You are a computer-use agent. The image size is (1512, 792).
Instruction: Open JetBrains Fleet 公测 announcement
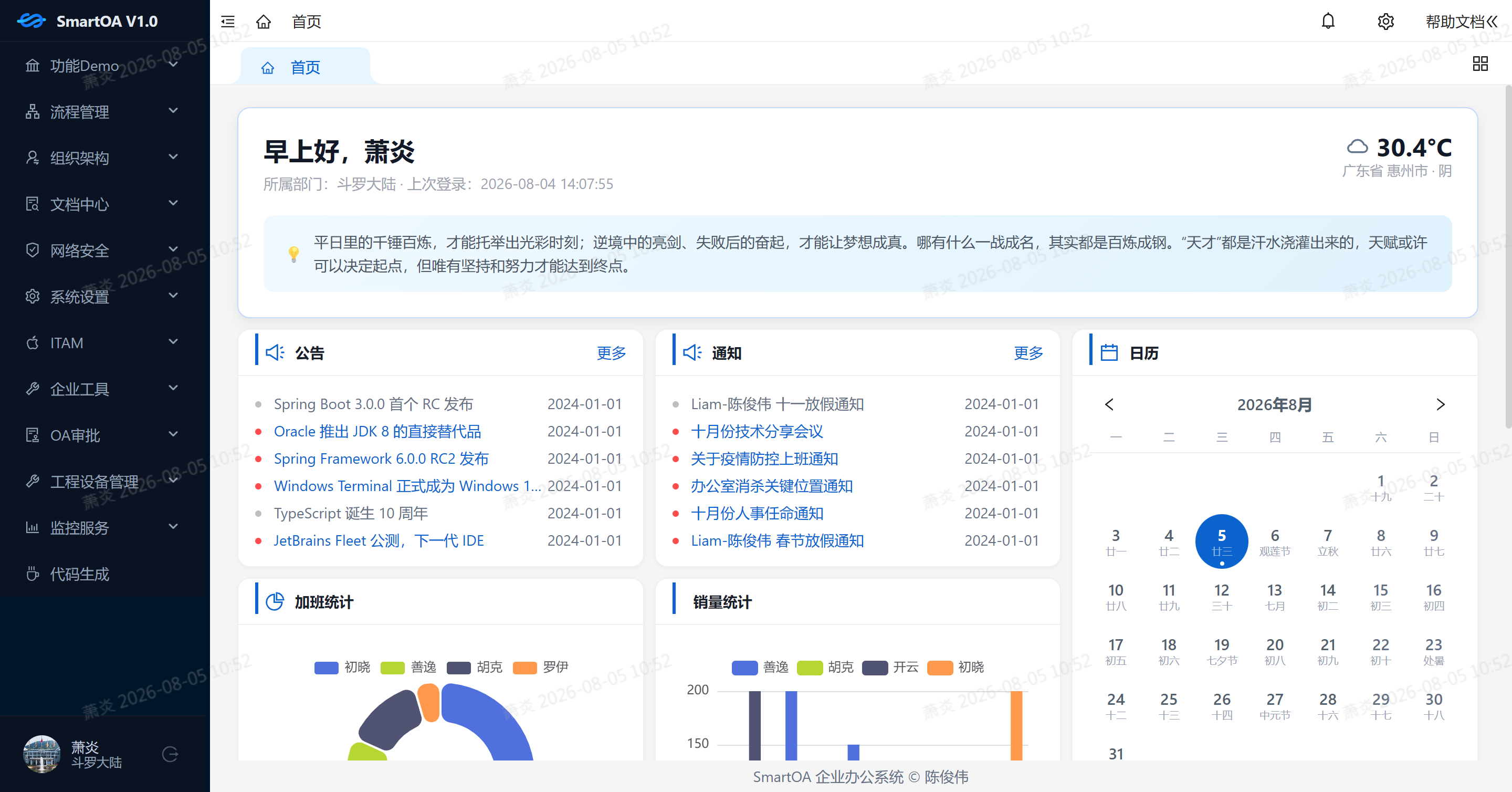coord(379,541)
